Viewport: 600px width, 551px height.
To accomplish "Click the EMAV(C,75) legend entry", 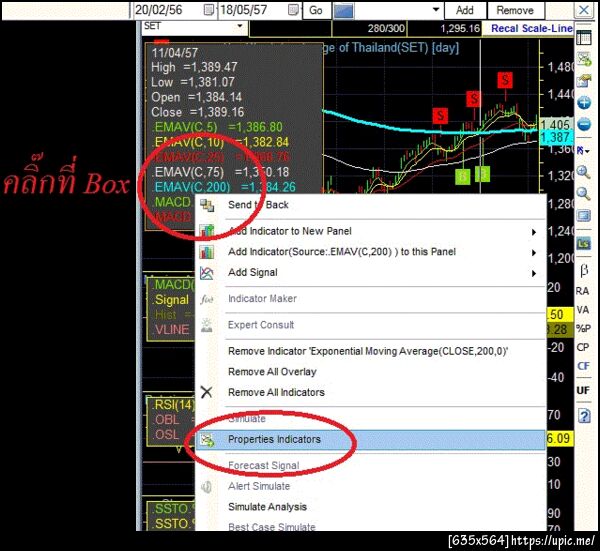I will click(x=220, y=172).
